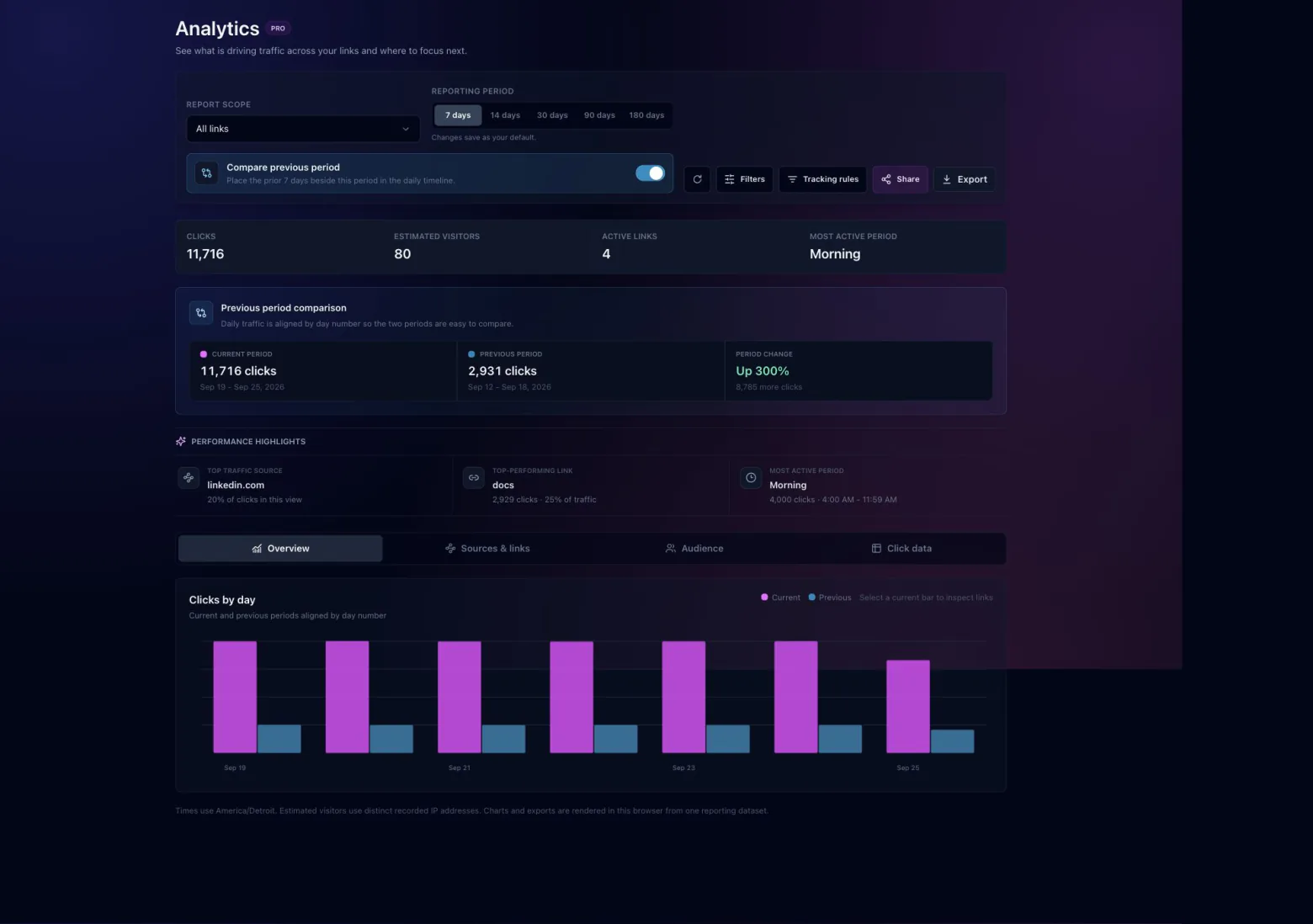Click the Sources & links icon
This screenshot has height=924, width=1313.
[450, 549]
